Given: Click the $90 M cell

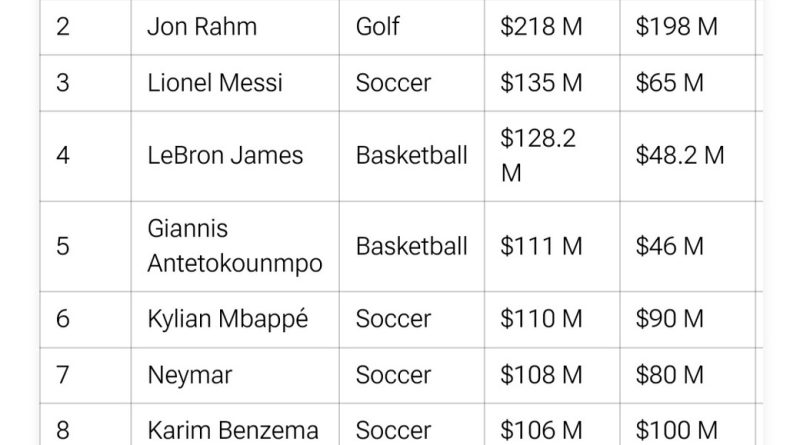Looking at the screenshot, I should (669, 319).
